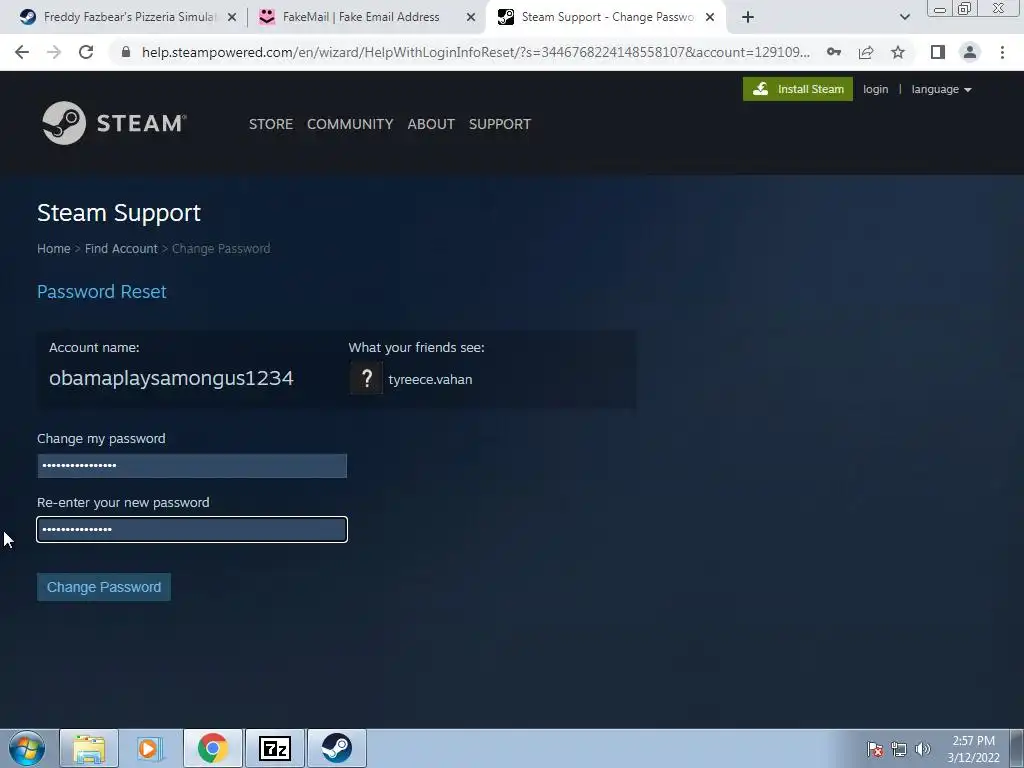Open the ABOUT menu
The height and width of the screenshot is (768, 1024).
pos(431,124)
